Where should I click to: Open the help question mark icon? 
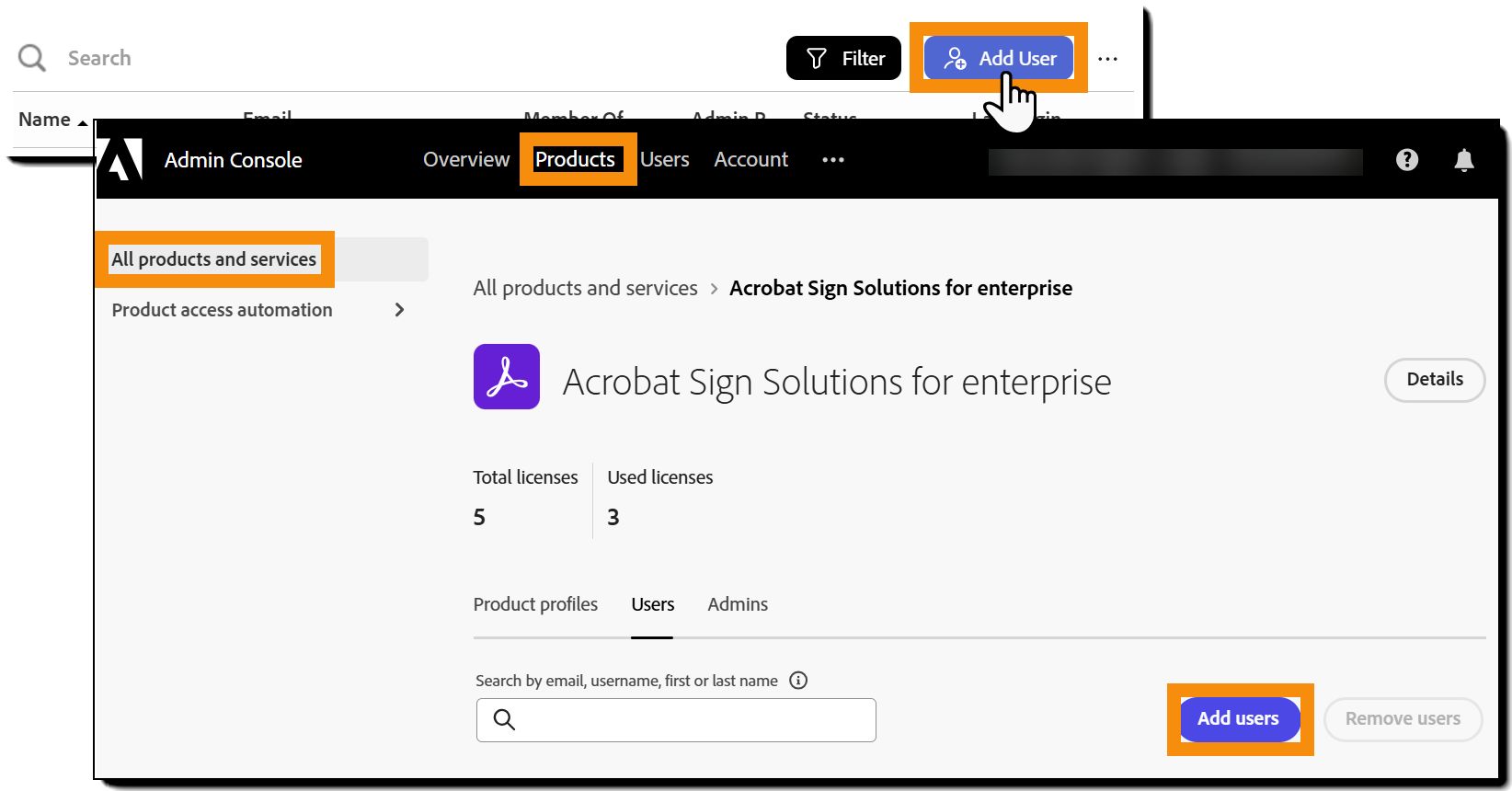point(1406,160)
